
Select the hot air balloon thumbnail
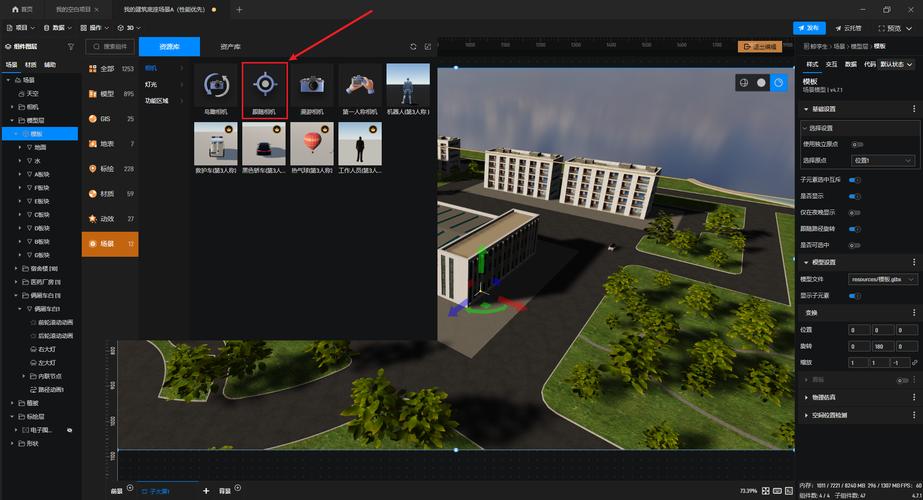pyautogui.click(x=312, y=144)
